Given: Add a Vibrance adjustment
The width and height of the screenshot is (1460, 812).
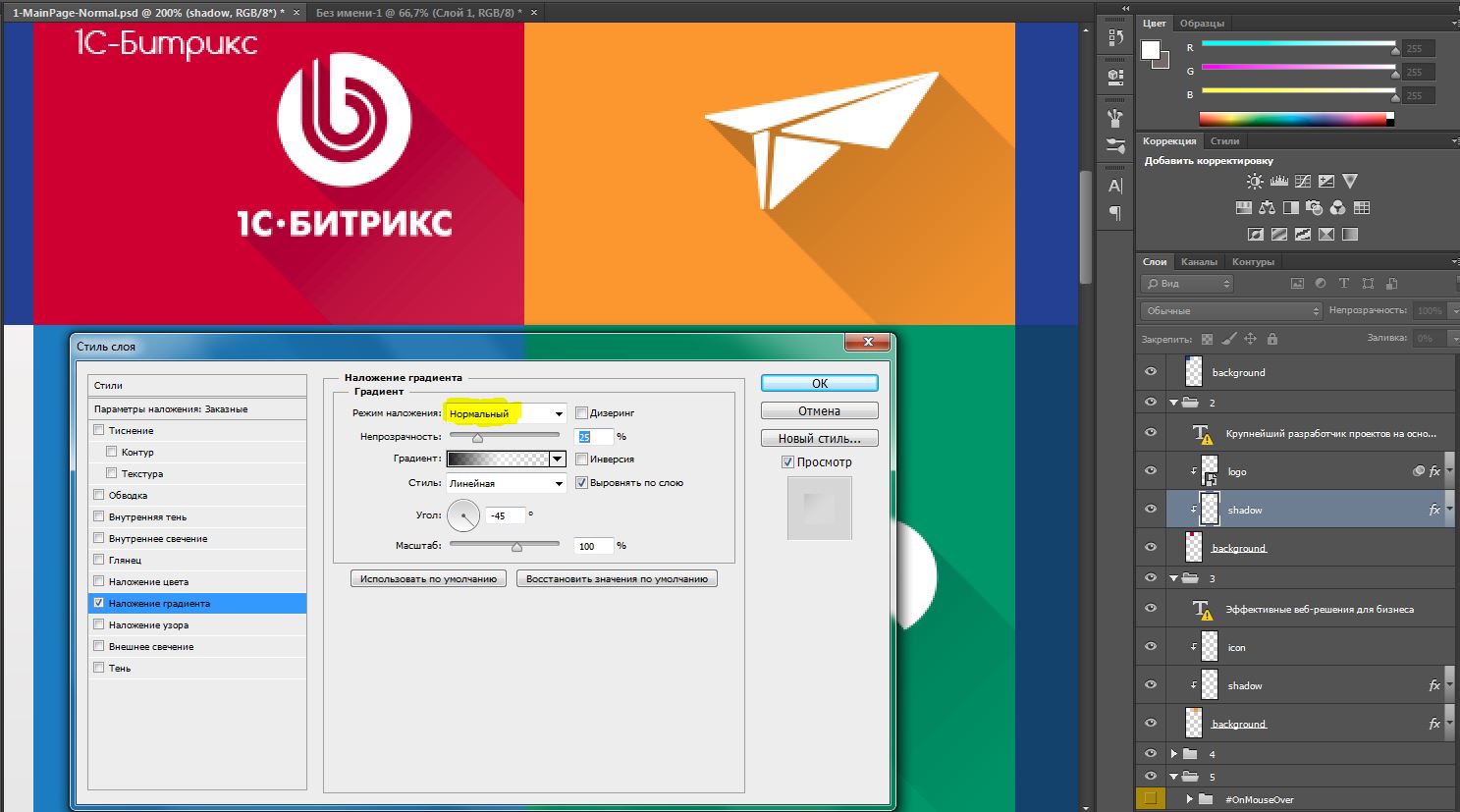Looking at the screenshot, I should pyautogui.click(x=1350, y=182).
